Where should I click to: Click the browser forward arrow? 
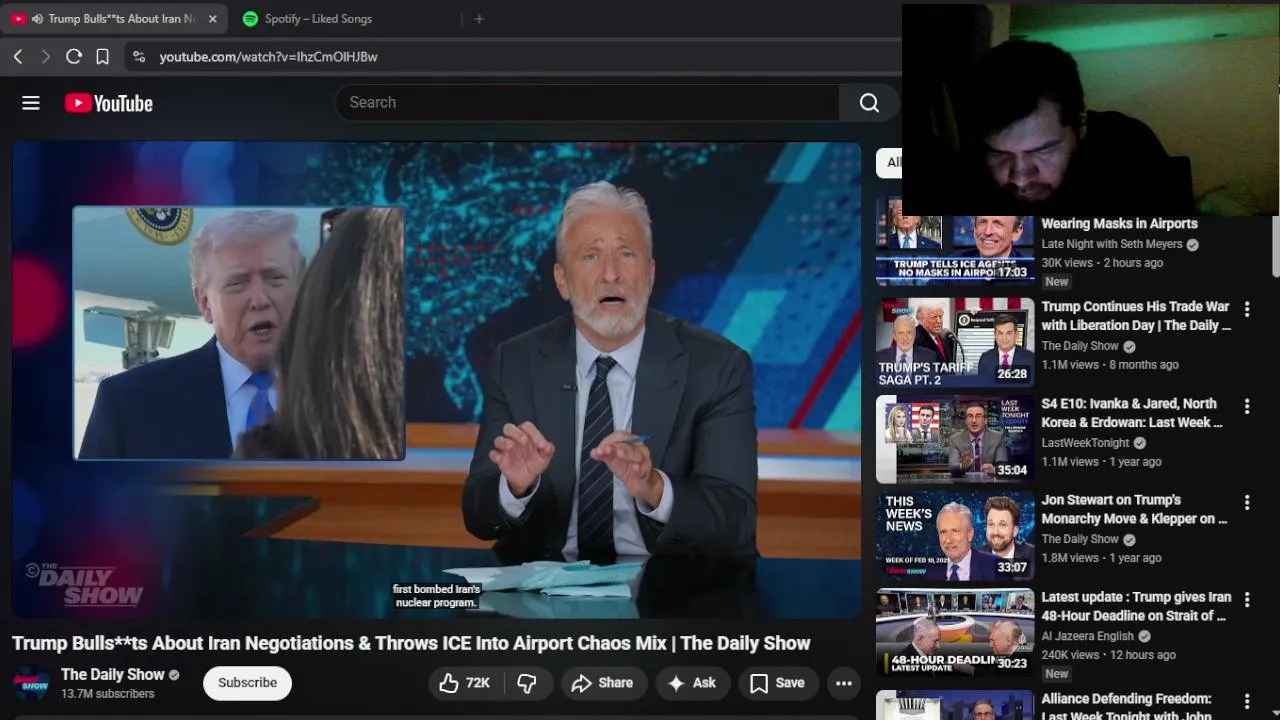click(45, 57)
